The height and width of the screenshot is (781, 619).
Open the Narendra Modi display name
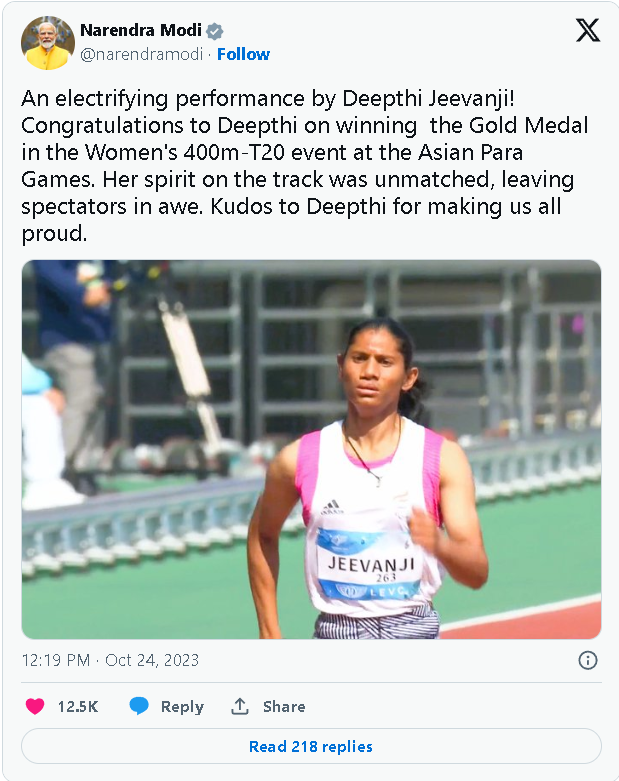pyautogui.click(x=140, y=31)
